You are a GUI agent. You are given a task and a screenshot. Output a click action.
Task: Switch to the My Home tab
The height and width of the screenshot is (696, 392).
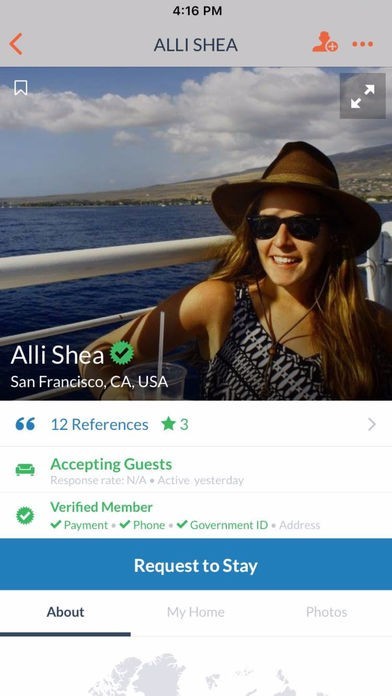[196, 613]
